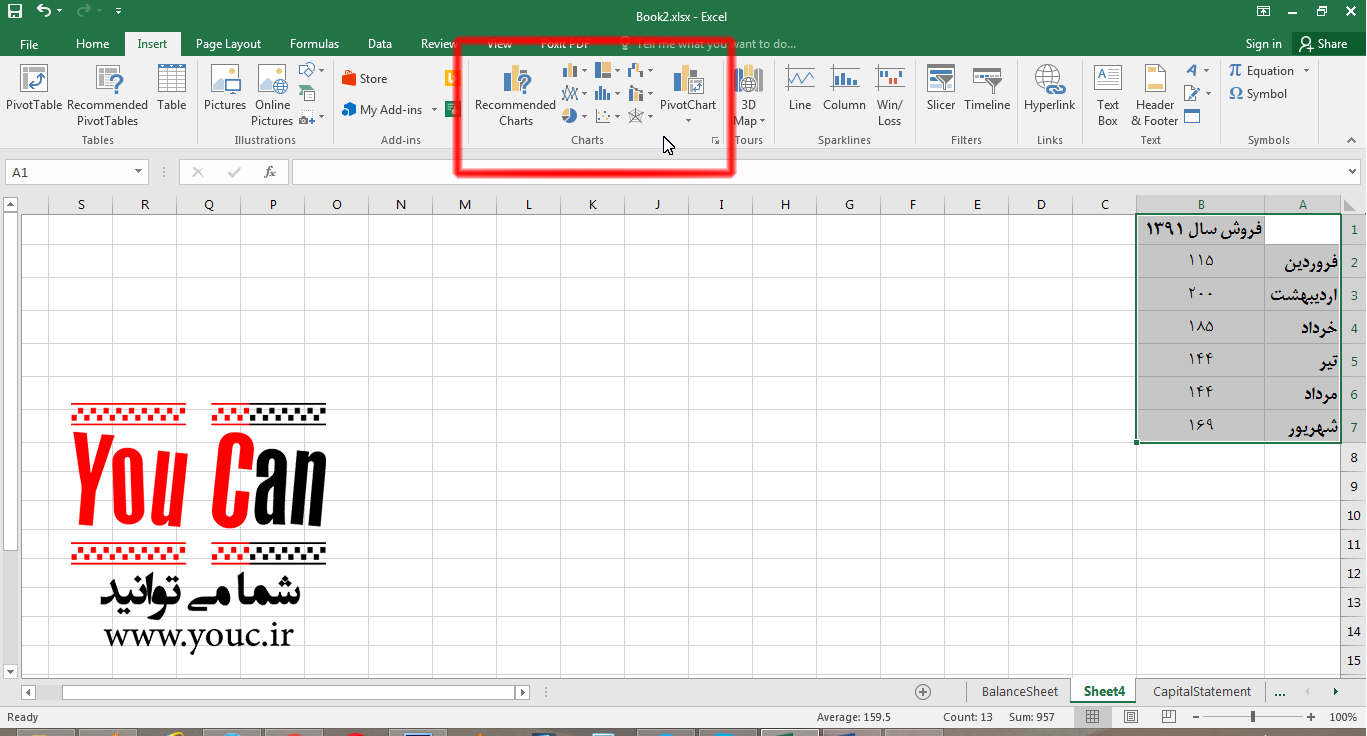Insert a Line or Area chart
The width and height of the screenshot is (1367, 736).
coord(574,93)
